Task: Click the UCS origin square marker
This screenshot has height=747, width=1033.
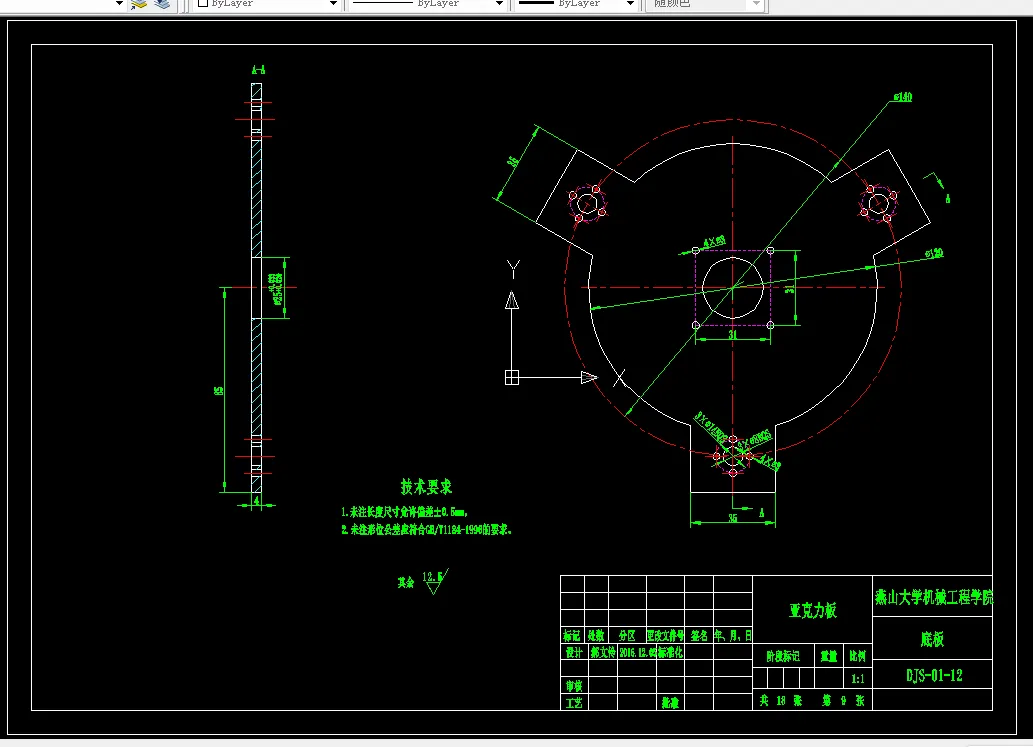Action: [512, 377]
